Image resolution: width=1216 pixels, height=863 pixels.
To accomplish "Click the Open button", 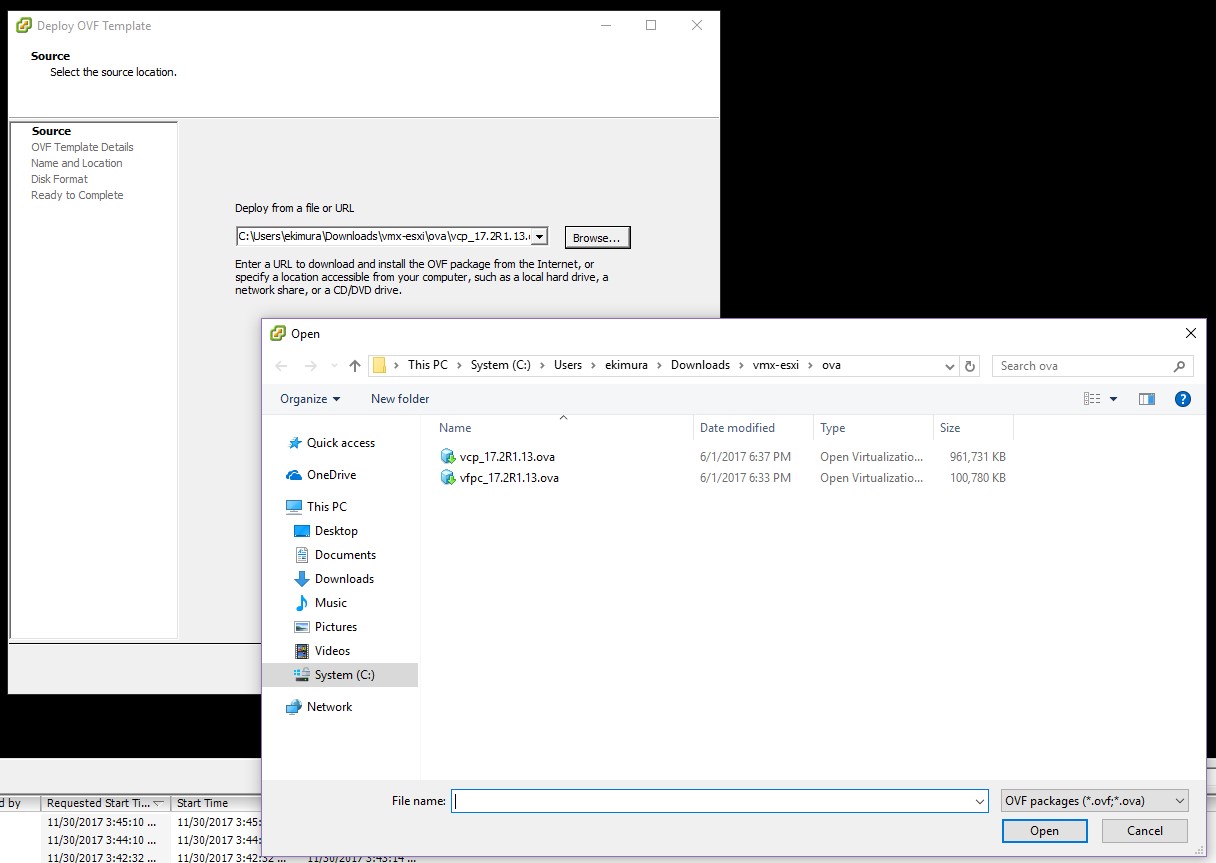I will [1044, 830].
